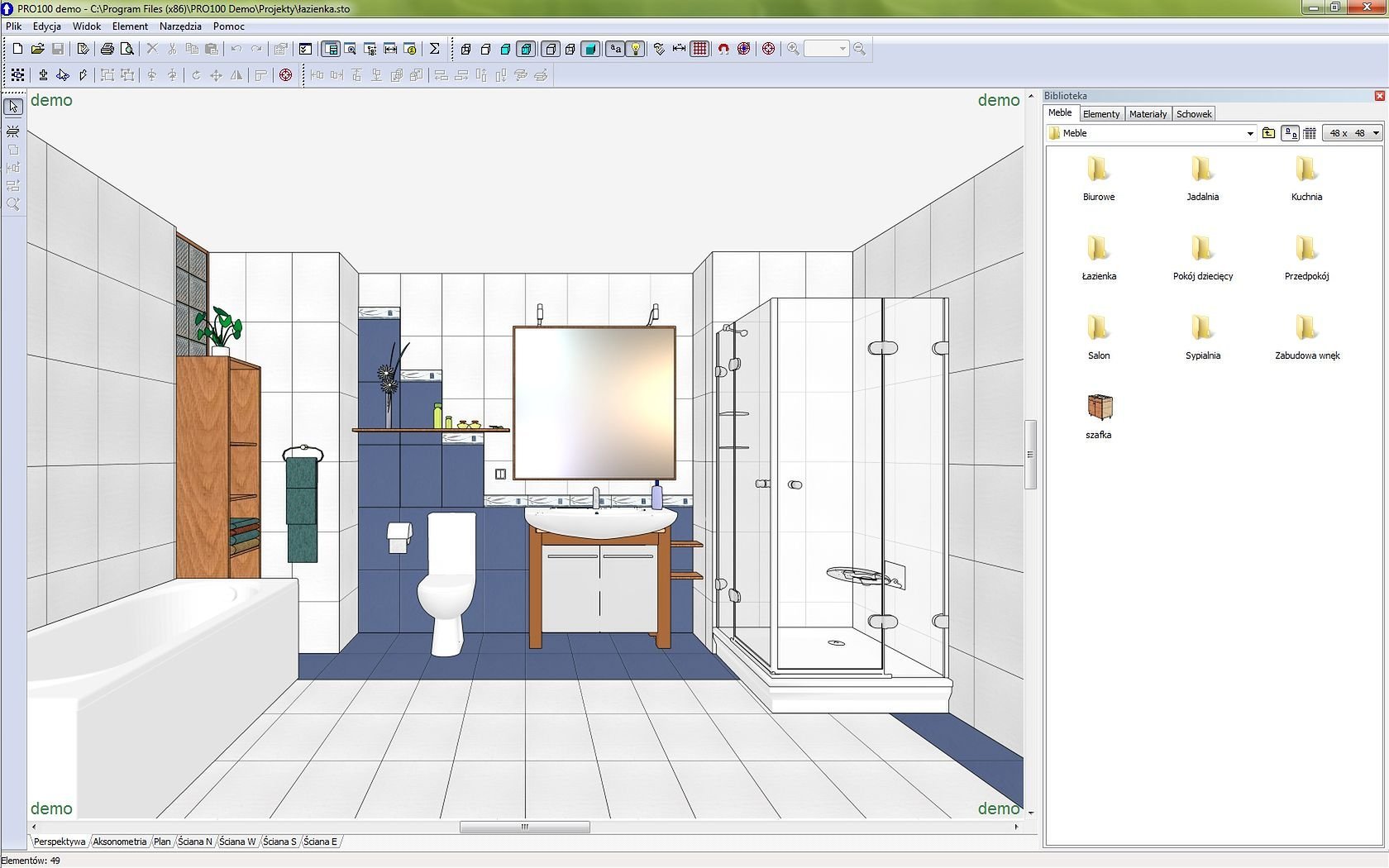Click the Sum report icon
This screenshot has width=1389, height=868.
[x=434, y=49]
